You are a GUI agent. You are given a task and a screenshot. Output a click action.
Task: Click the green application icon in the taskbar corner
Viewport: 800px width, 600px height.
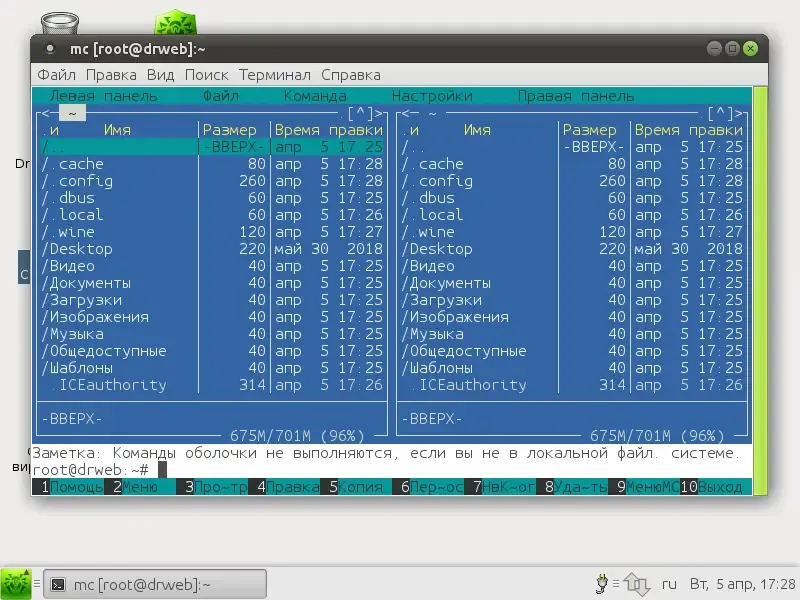(x=18, y=583)
